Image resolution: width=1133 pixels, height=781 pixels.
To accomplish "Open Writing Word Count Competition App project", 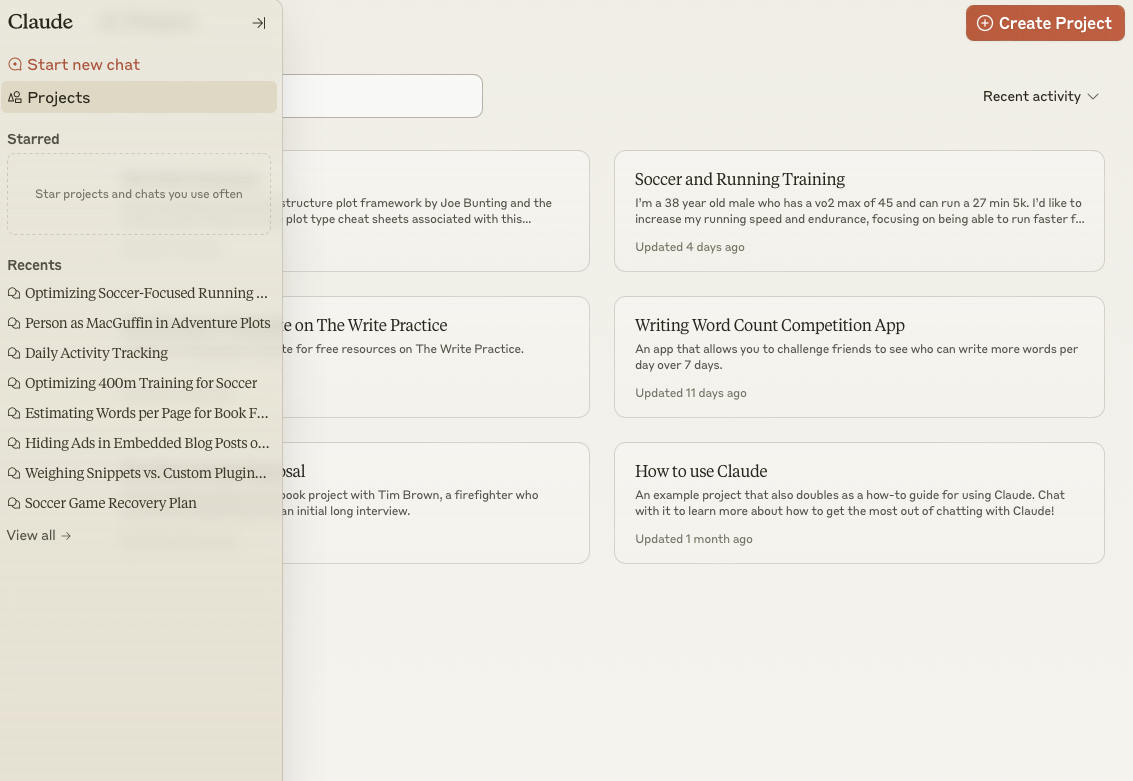I will pyautogui.click(x=859, y=357).
